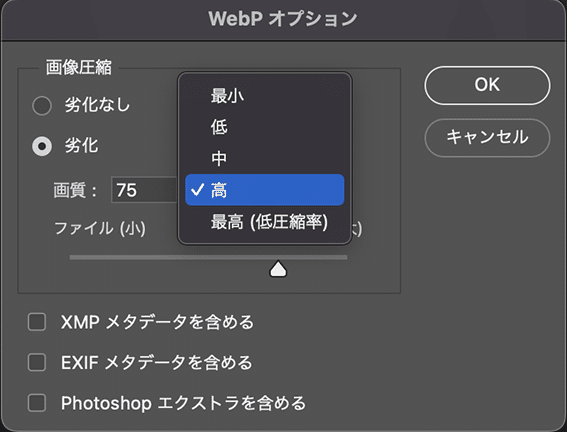
Task: Select 最小 in the quality dropdown
Action: pos(265,96)
